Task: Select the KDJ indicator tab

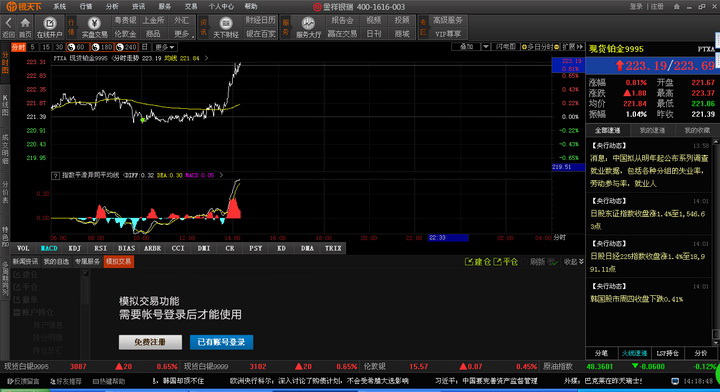Action: click(x=74, y=248)
